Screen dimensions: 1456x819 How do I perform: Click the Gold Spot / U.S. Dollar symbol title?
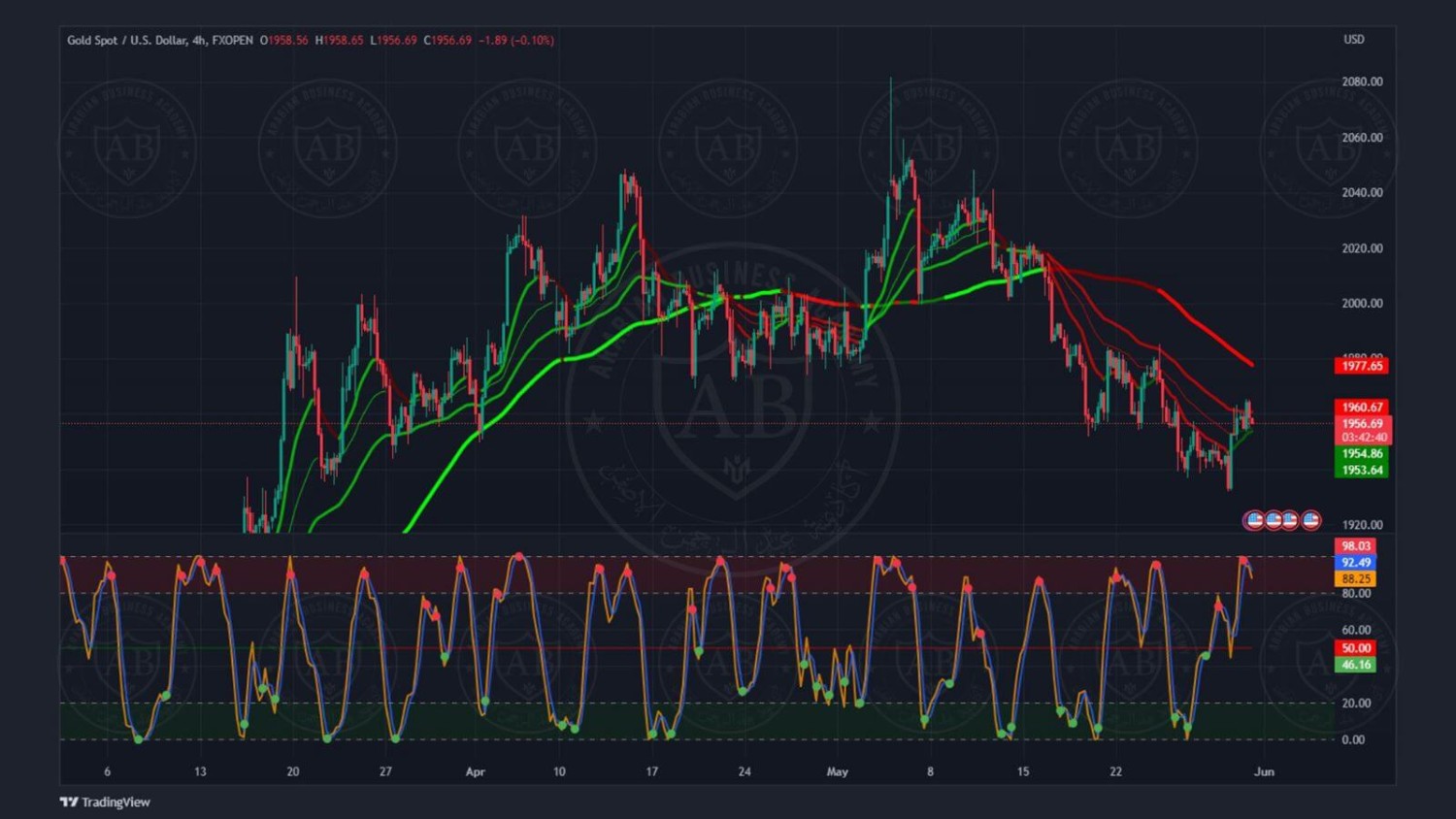pyautogui.click(x=126, y=40)
